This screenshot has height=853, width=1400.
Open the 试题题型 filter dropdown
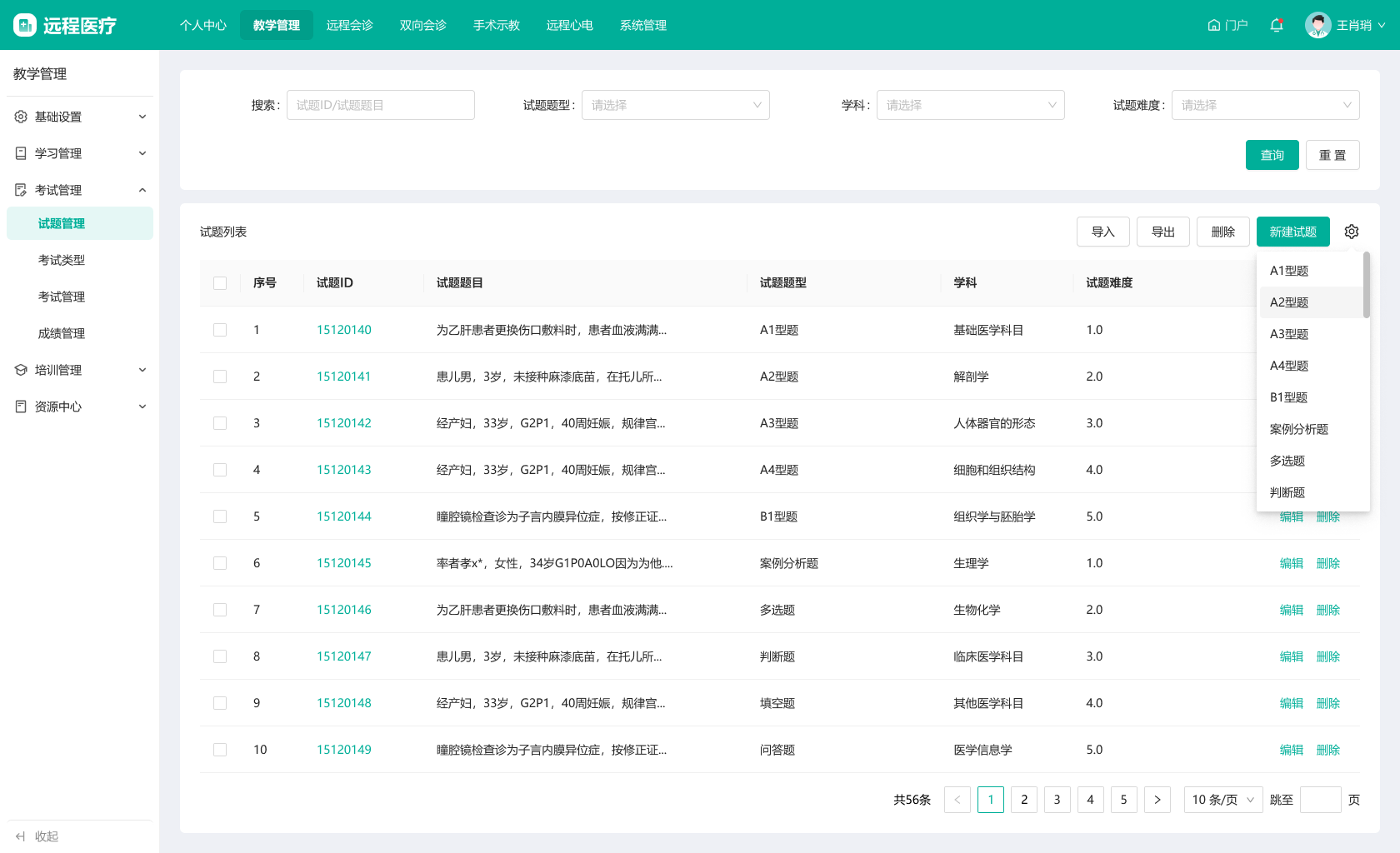coord(675,105)
